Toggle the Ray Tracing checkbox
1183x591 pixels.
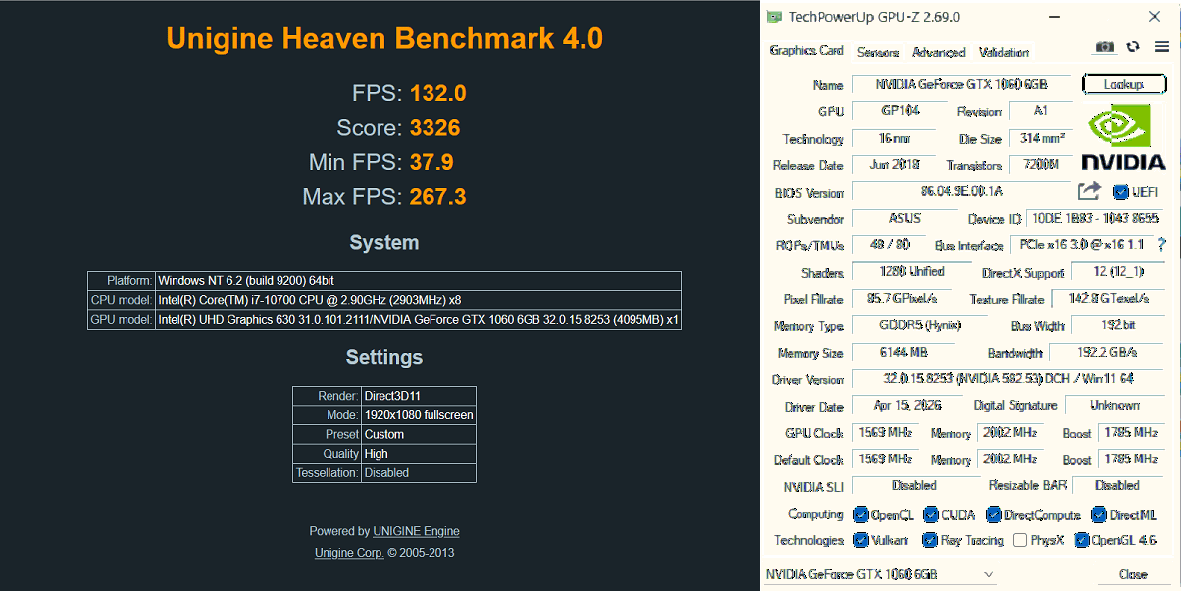(930, 540)
